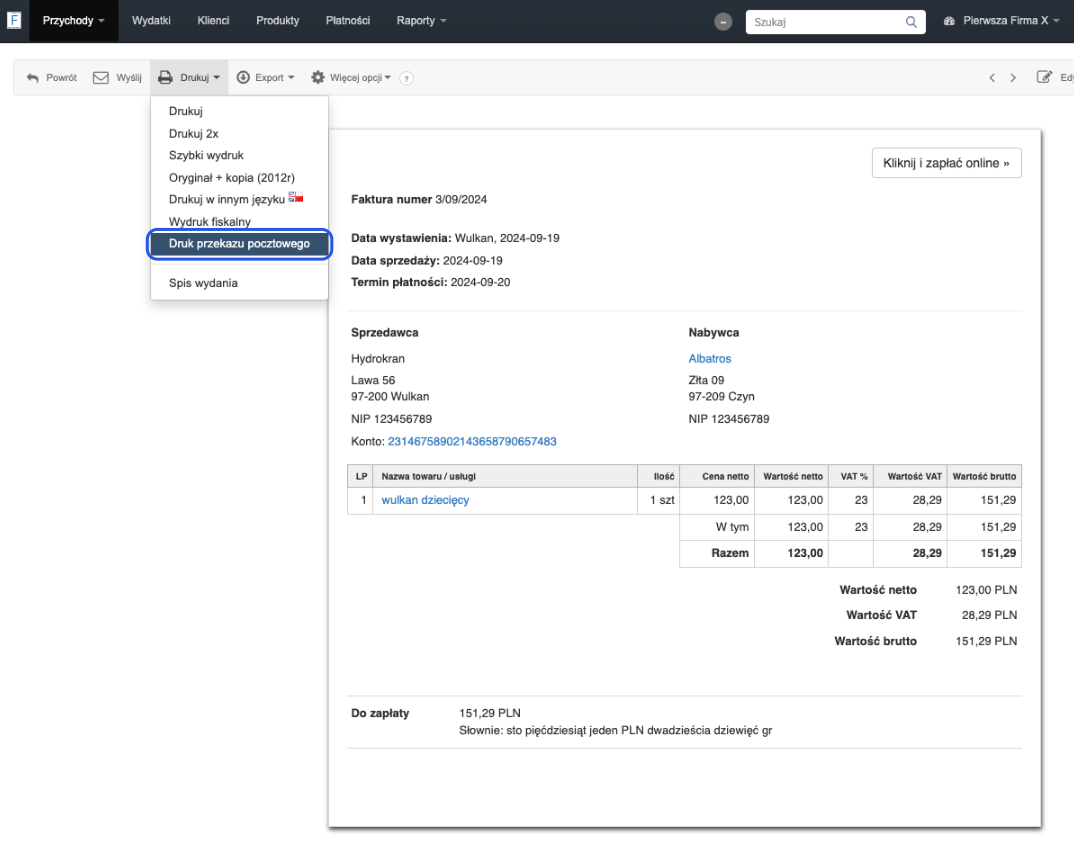Collapse the Drukuj dropdown
Image resolution: width=1074 pixels, height=845 pixels.
(x=189, y=78)
